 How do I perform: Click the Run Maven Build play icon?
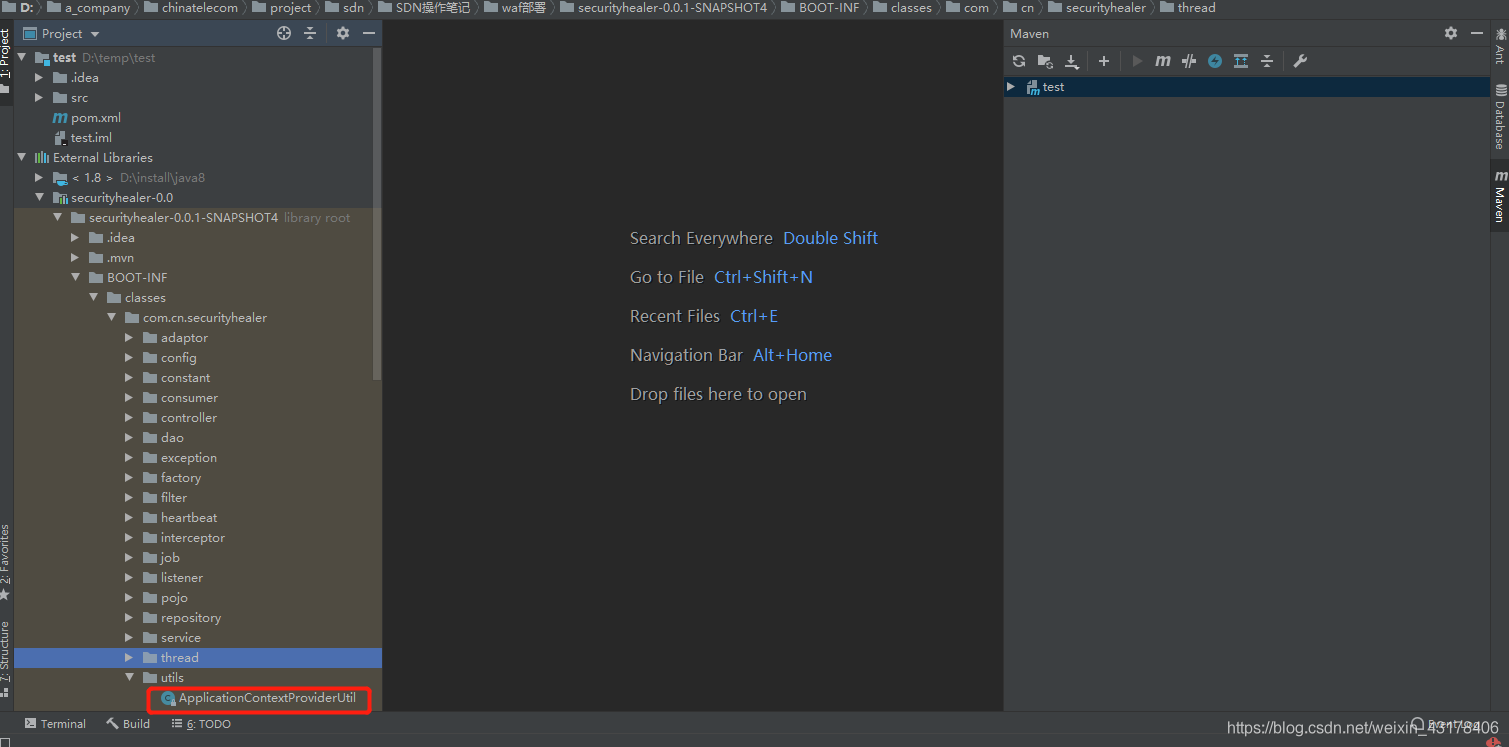tap(1137, 61)
